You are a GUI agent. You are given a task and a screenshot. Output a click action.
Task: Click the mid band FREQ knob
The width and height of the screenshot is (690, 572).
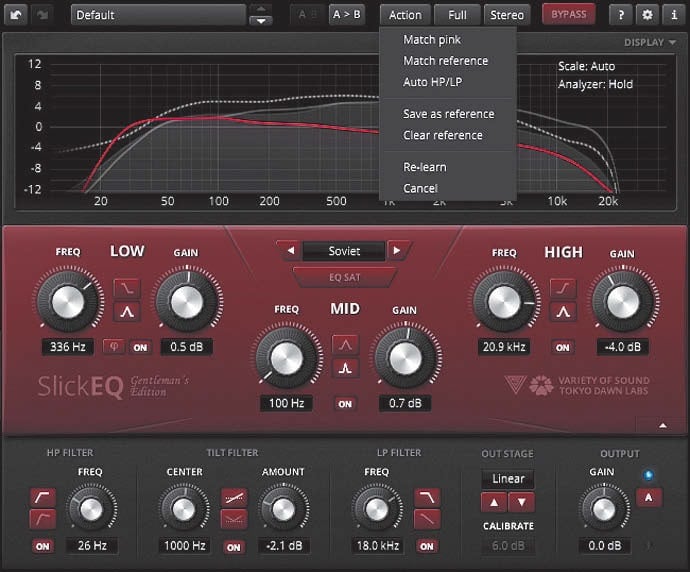tap(287, 358)
